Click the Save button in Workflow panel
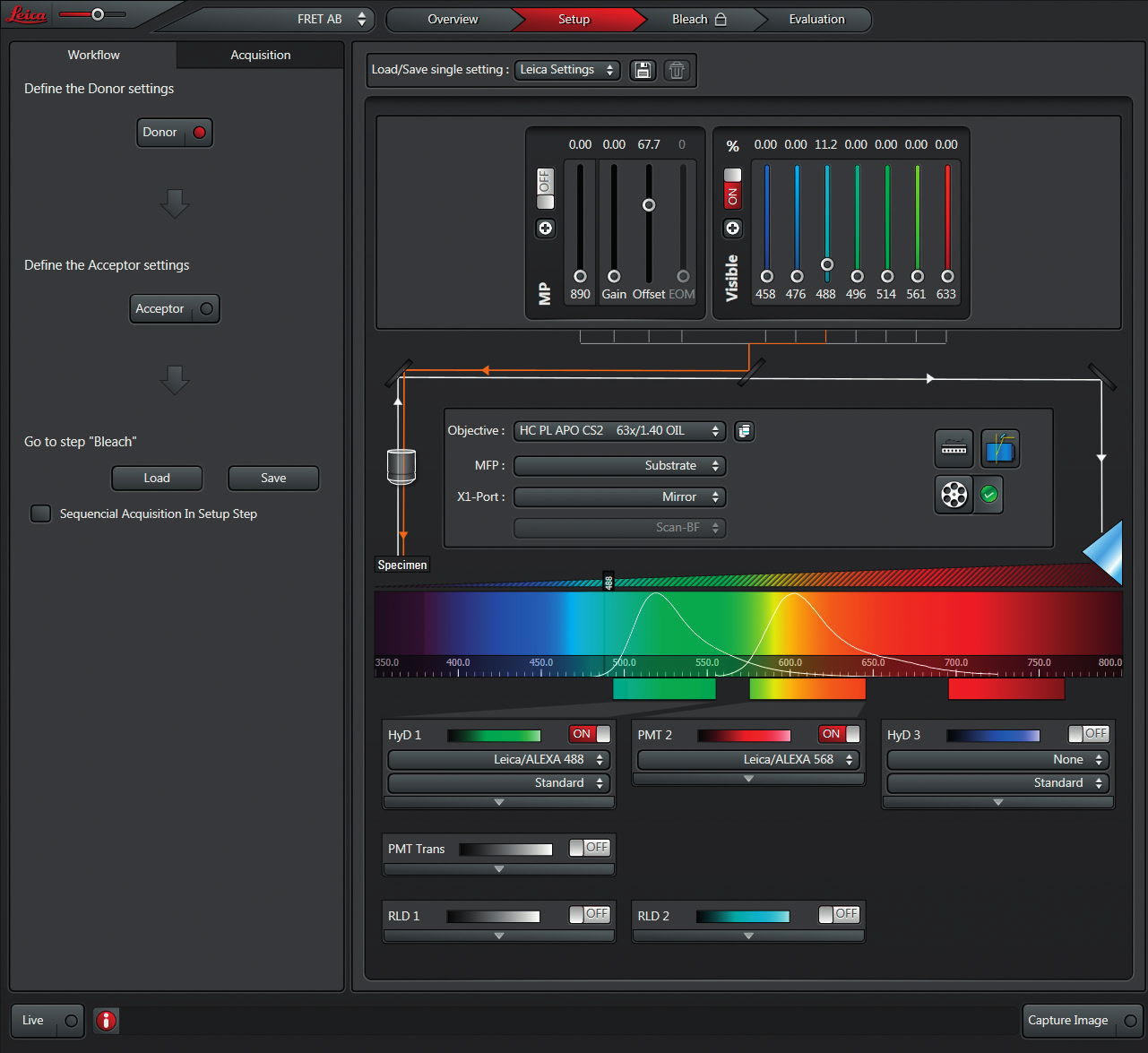Image resolution: width=1148 pixels, height=1053 pixels. (273, 479)
